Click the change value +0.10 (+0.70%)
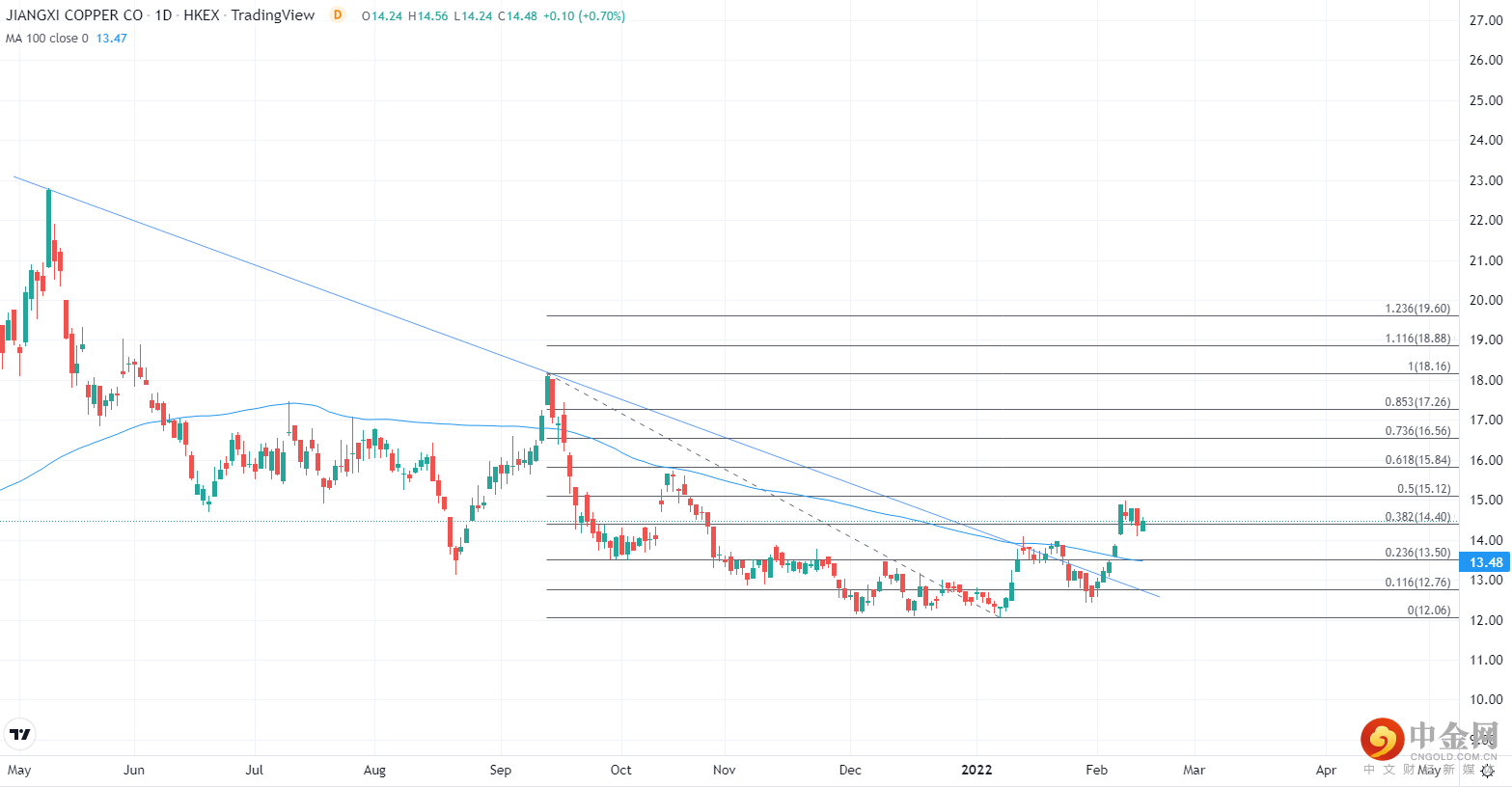This screenshot has width=1512, height=787. click(584, 16)
